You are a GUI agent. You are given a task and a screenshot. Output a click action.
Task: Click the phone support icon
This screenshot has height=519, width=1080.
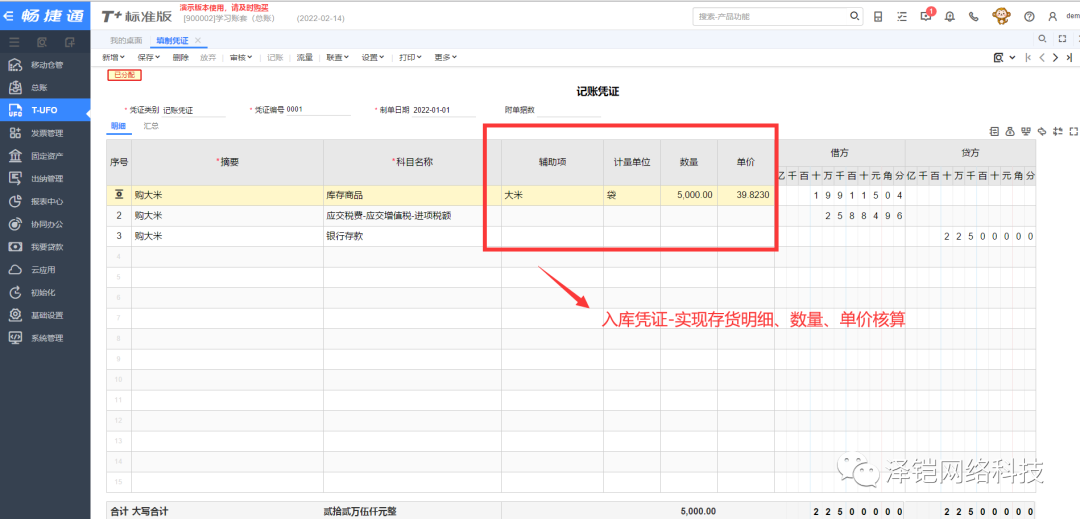click(x=974, y=16)
